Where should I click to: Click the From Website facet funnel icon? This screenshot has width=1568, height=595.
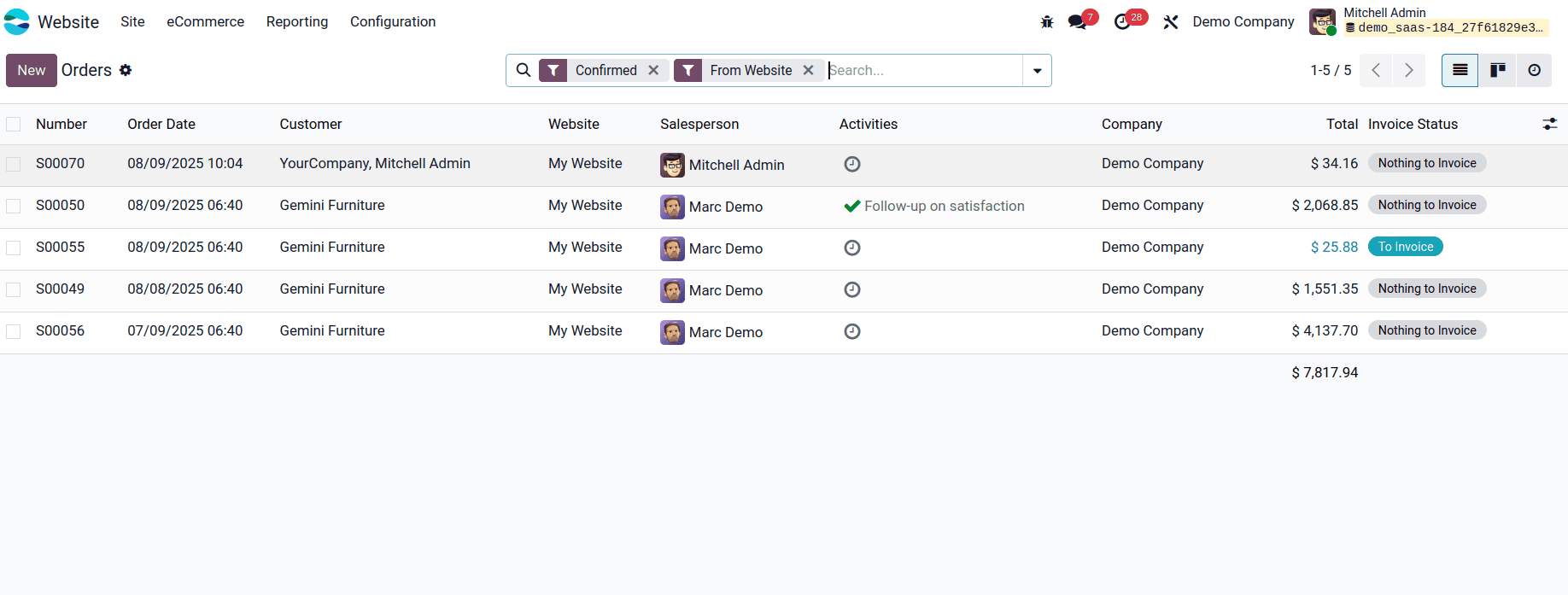(687, 70)
